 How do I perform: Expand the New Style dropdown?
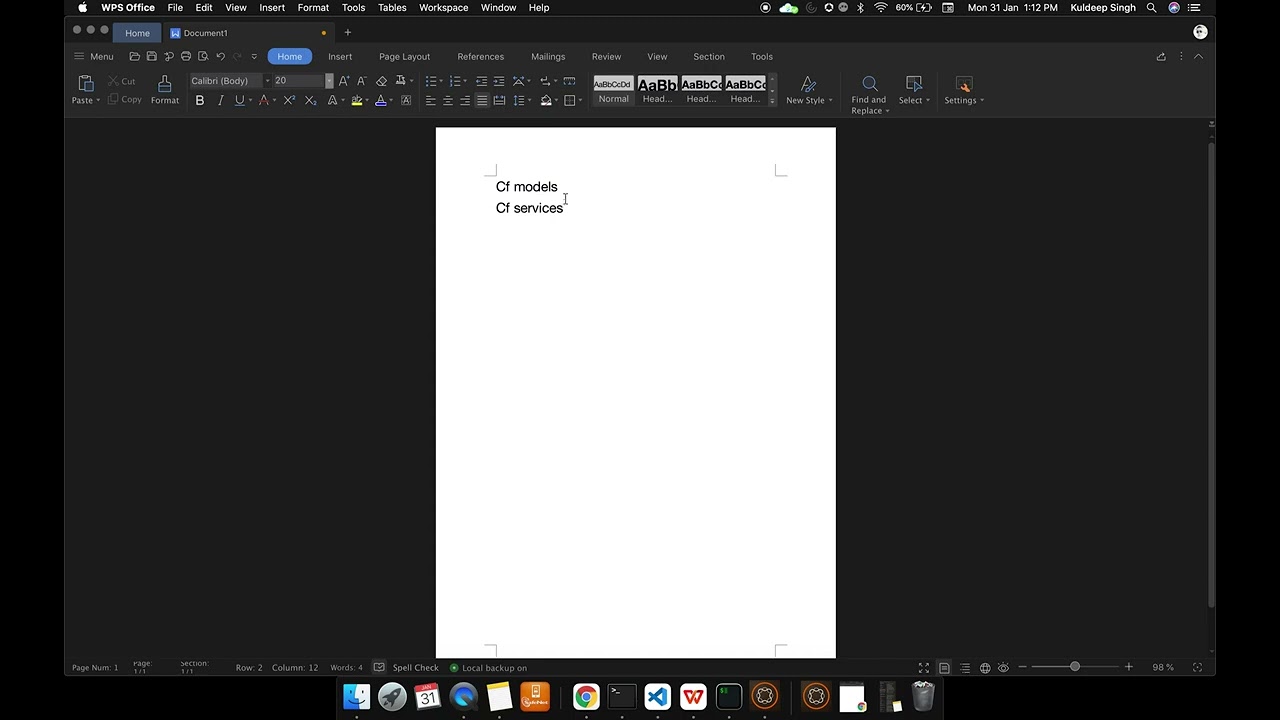(830, 100)
